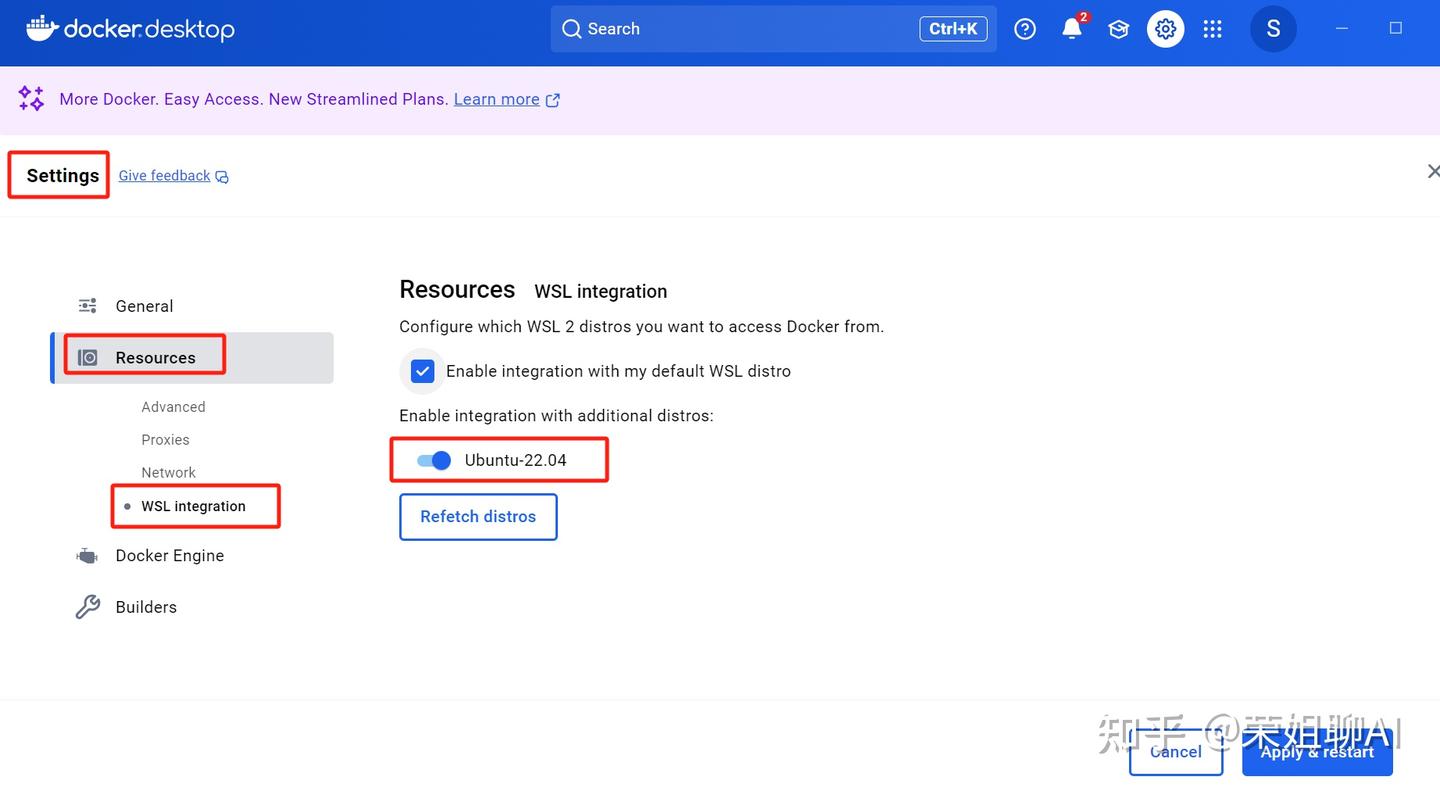Open the apps grid icon
Image resolution: width=1440 pixels, height=791 pixels.
click(x=1213, y=29)
